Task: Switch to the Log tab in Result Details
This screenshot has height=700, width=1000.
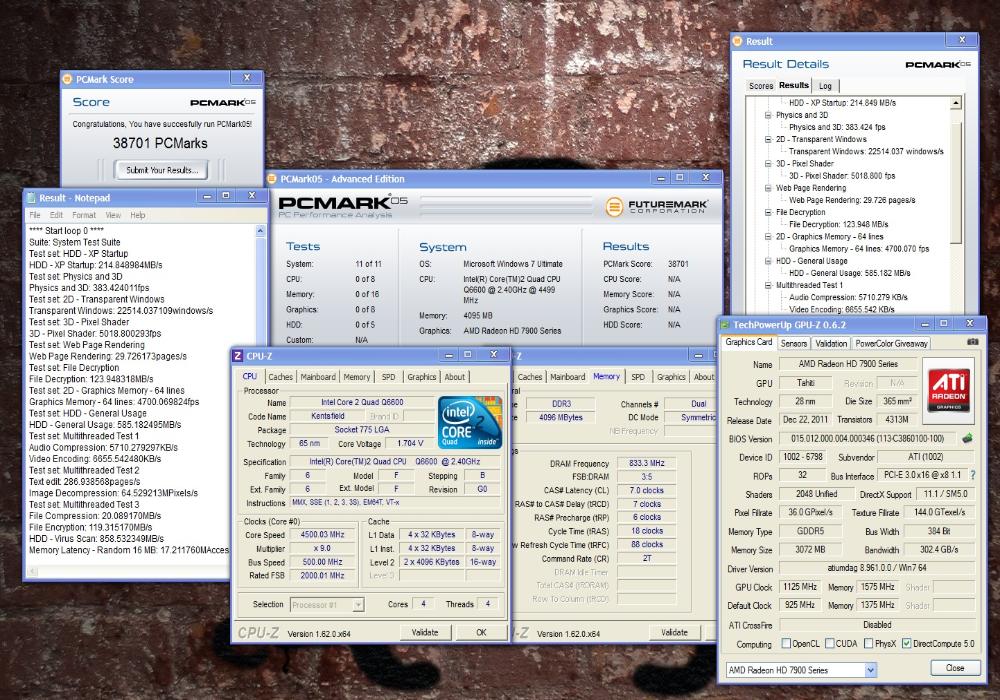Action: pos(825,85)
